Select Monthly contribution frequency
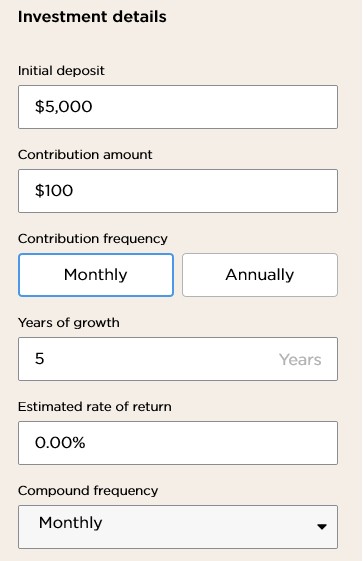The image size is (363, 561). 96,275
